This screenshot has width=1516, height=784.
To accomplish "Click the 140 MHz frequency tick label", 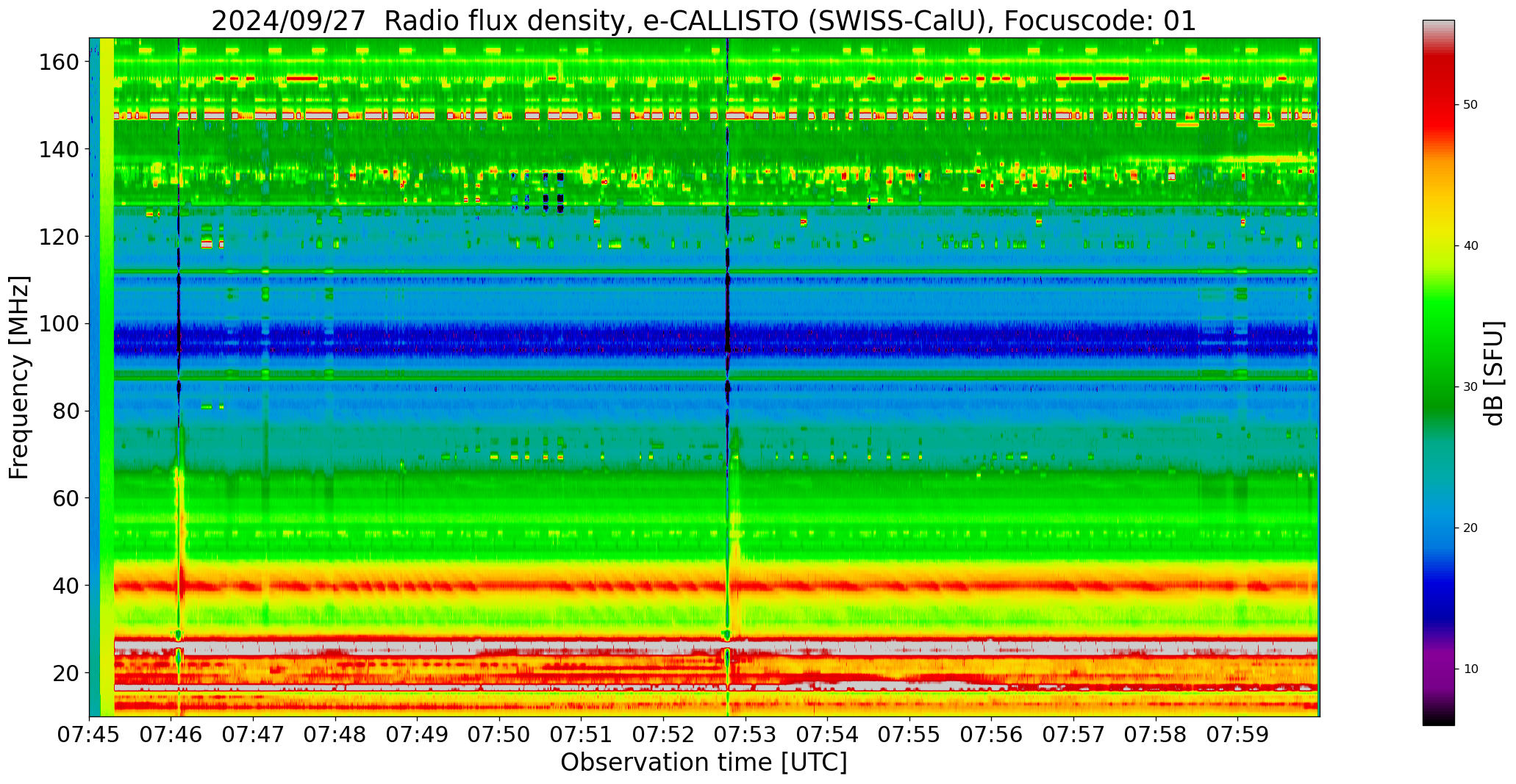I will pyautogui.click(x=59, y=150).
